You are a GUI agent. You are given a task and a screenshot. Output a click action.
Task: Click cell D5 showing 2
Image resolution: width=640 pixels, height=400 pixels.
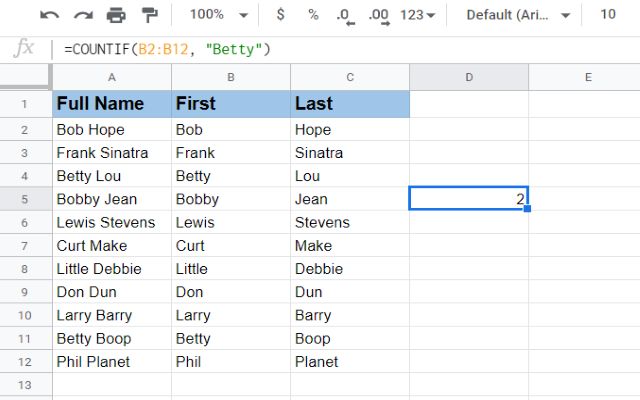468,199
